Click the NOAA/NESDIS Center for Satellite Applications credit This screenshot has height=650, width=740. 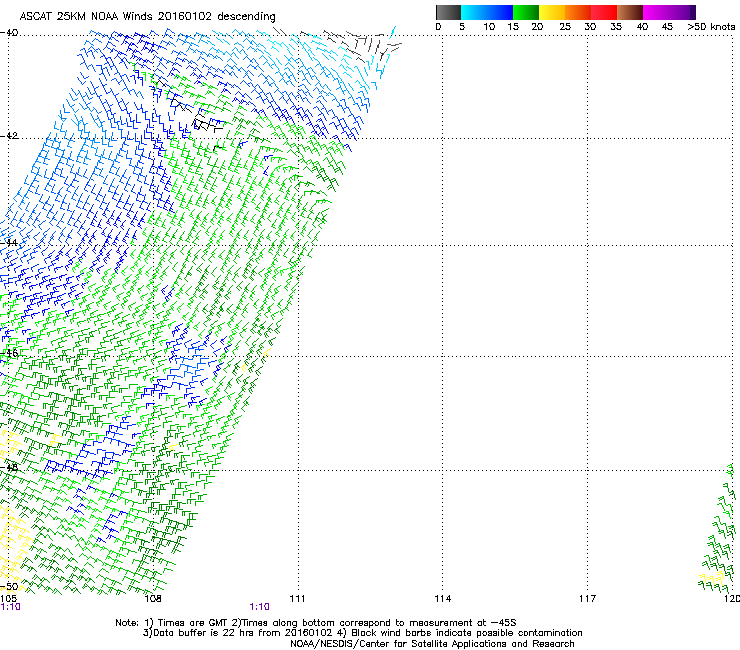pos(432,644)
